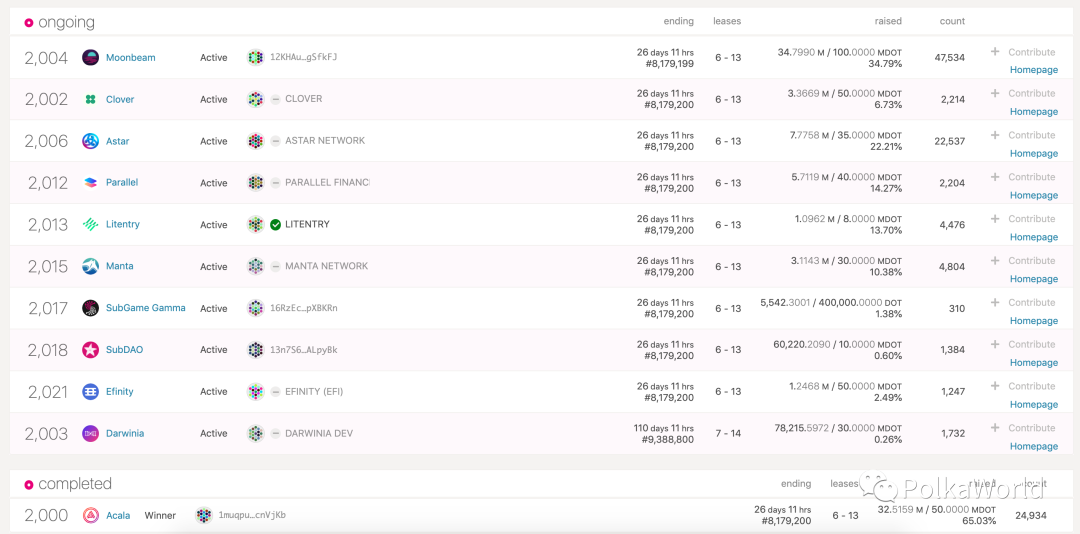1080x534 pixels.
Task: Open the Clover parachain link
Action: 120,99
